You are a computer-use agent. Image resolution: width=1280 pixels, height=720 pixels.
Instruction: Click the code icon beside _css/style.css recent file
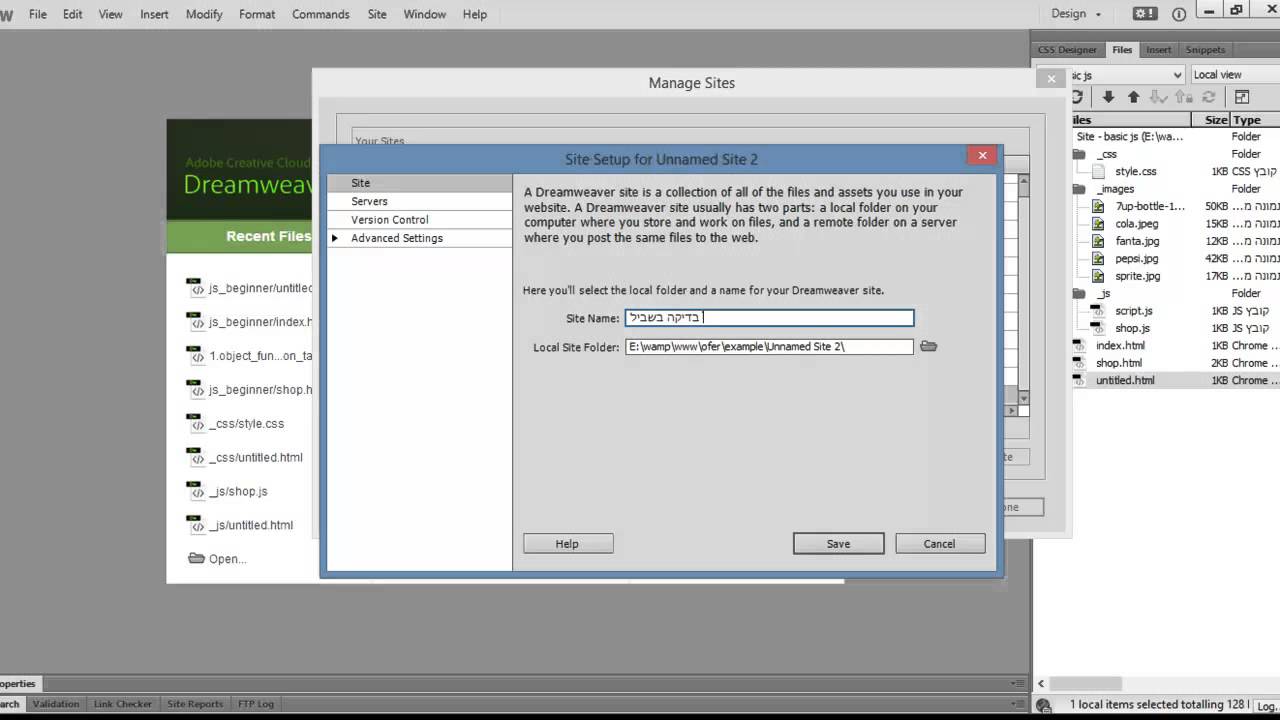(196, 423)
